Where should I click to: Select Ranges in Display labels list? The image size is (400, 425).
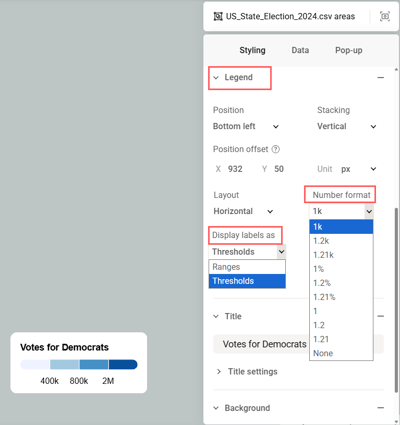(x=247, y=267)
